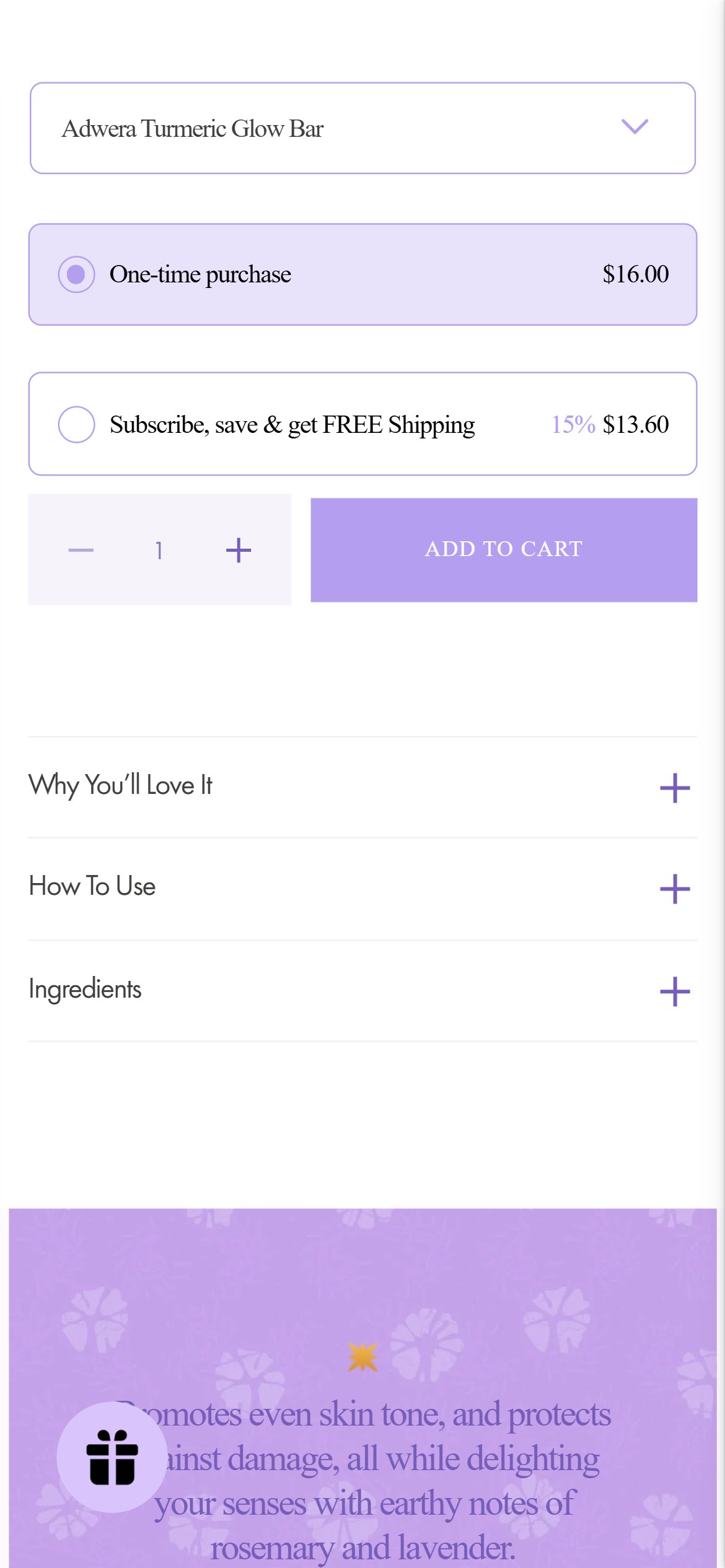This screenshot has width=725, height=1568.
Task: Expand the How To Use section
Action: tap(362, 889)
